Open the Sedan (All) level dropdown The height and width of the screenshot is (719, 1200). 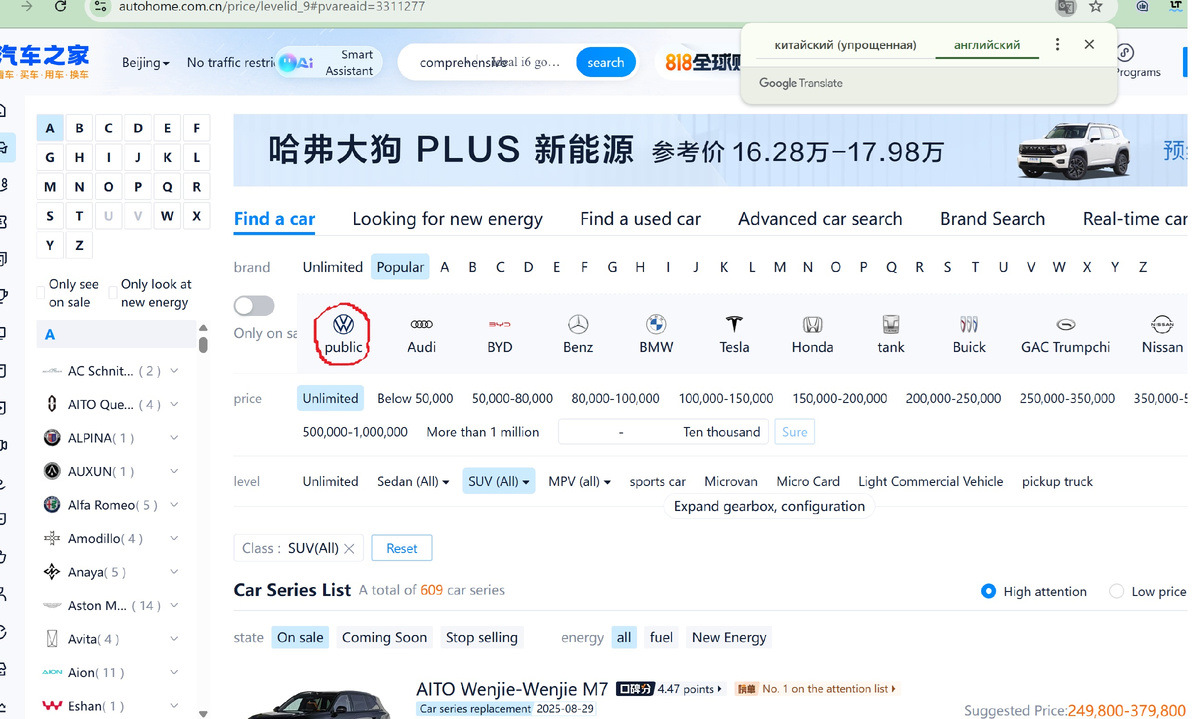click(413, 481)
